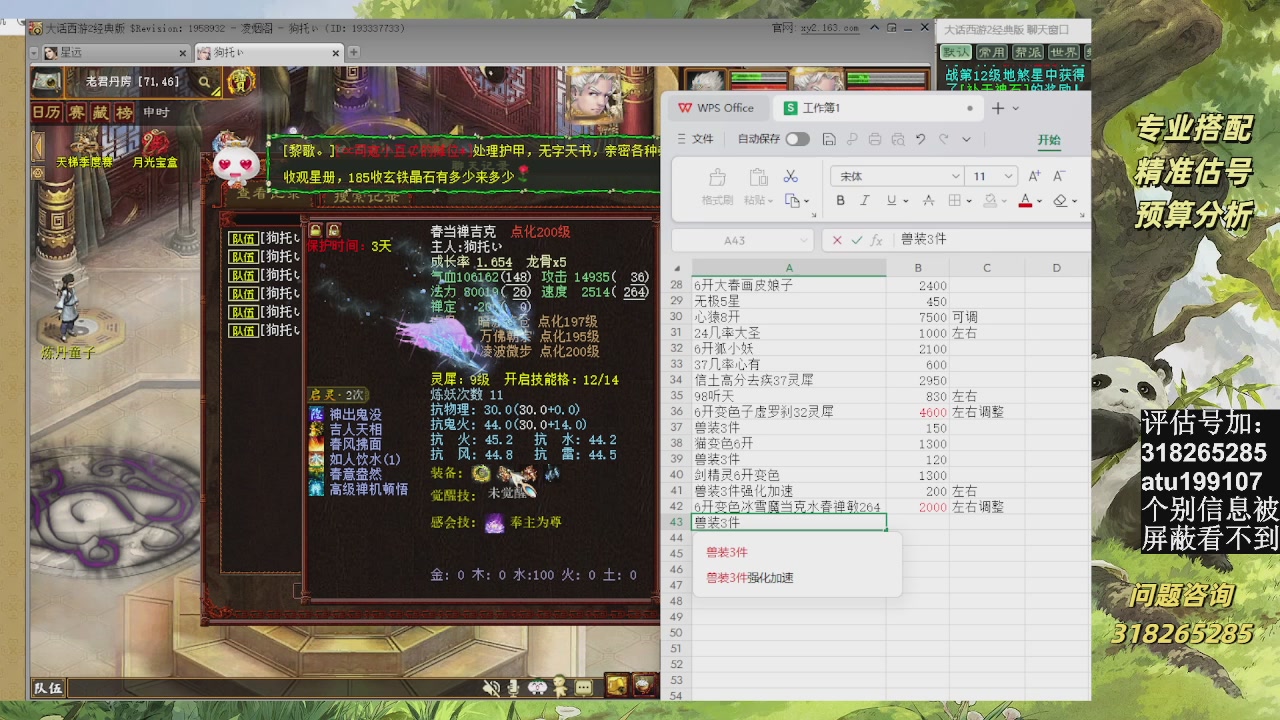Click the 藏 button in game

[100, 112]
